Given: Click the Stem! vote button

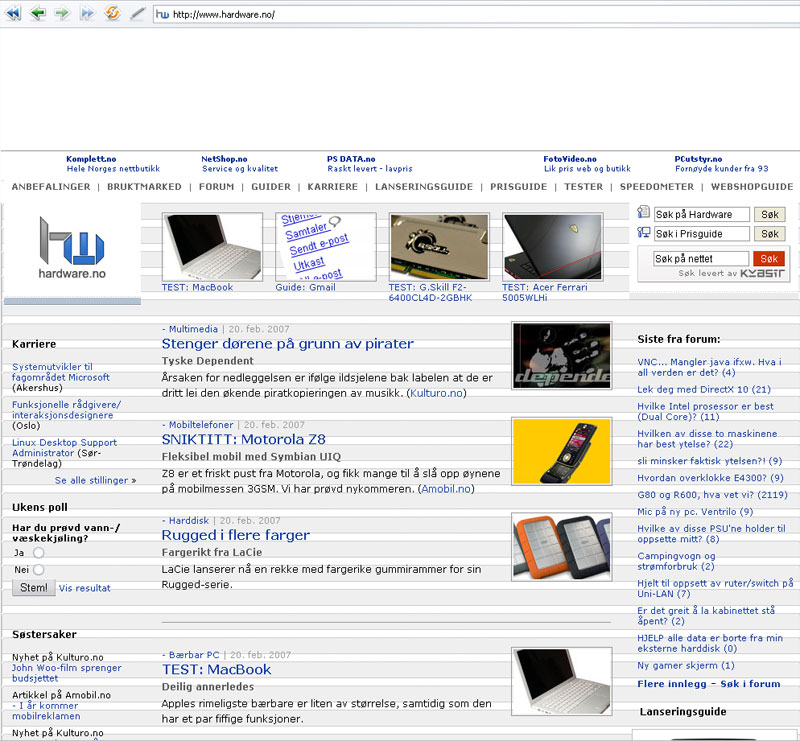Looking at the screenshot, I should coord(34,587).
